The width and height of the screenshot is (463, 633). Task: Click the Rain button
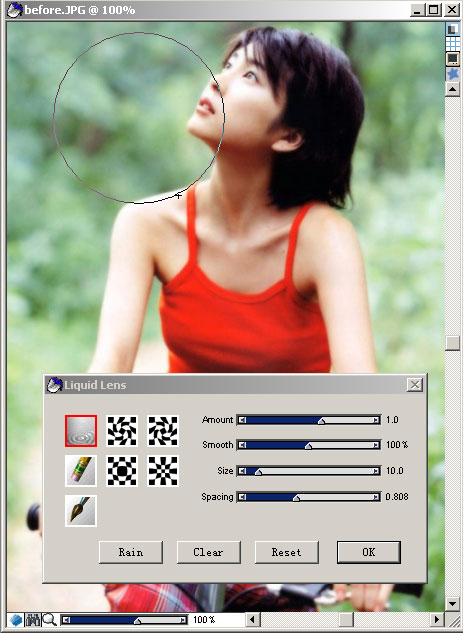pos(131,552)
